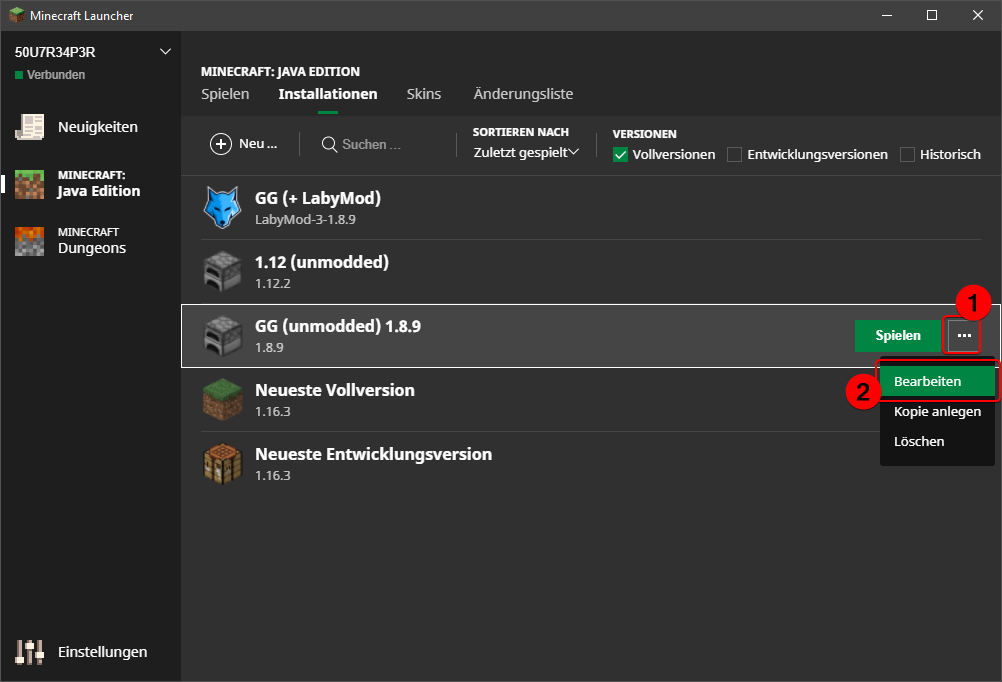Enable the Historisch checkbox
The width and height of the screenshot is (1002, 682).
[907, 155]
